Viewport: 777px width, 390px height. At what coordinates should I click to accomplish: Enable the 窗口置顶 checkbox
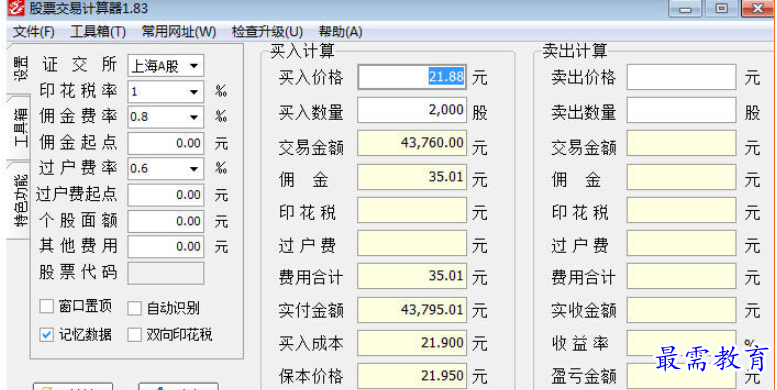coord(46,307)
